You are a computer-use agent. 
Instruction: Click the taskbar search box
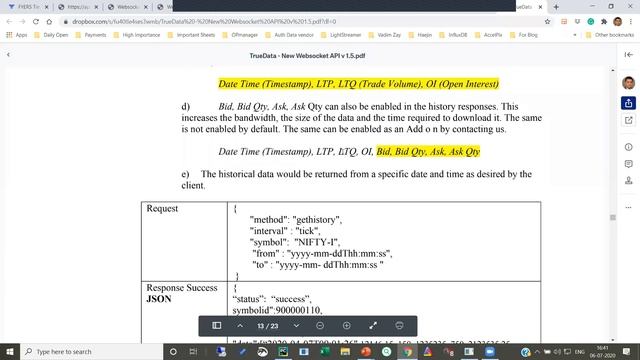click(x=91, y=351)
